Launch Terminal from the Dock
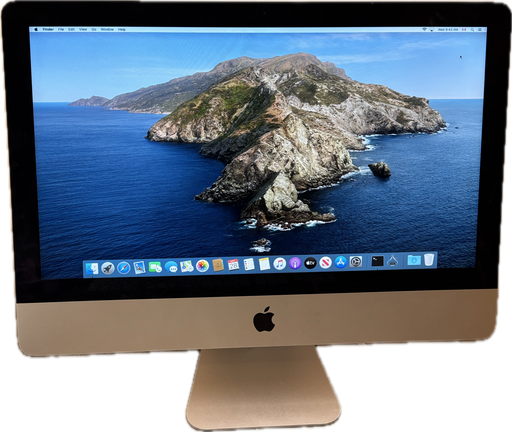This screenshot has height=432, width=512. (x=377, y=261)
